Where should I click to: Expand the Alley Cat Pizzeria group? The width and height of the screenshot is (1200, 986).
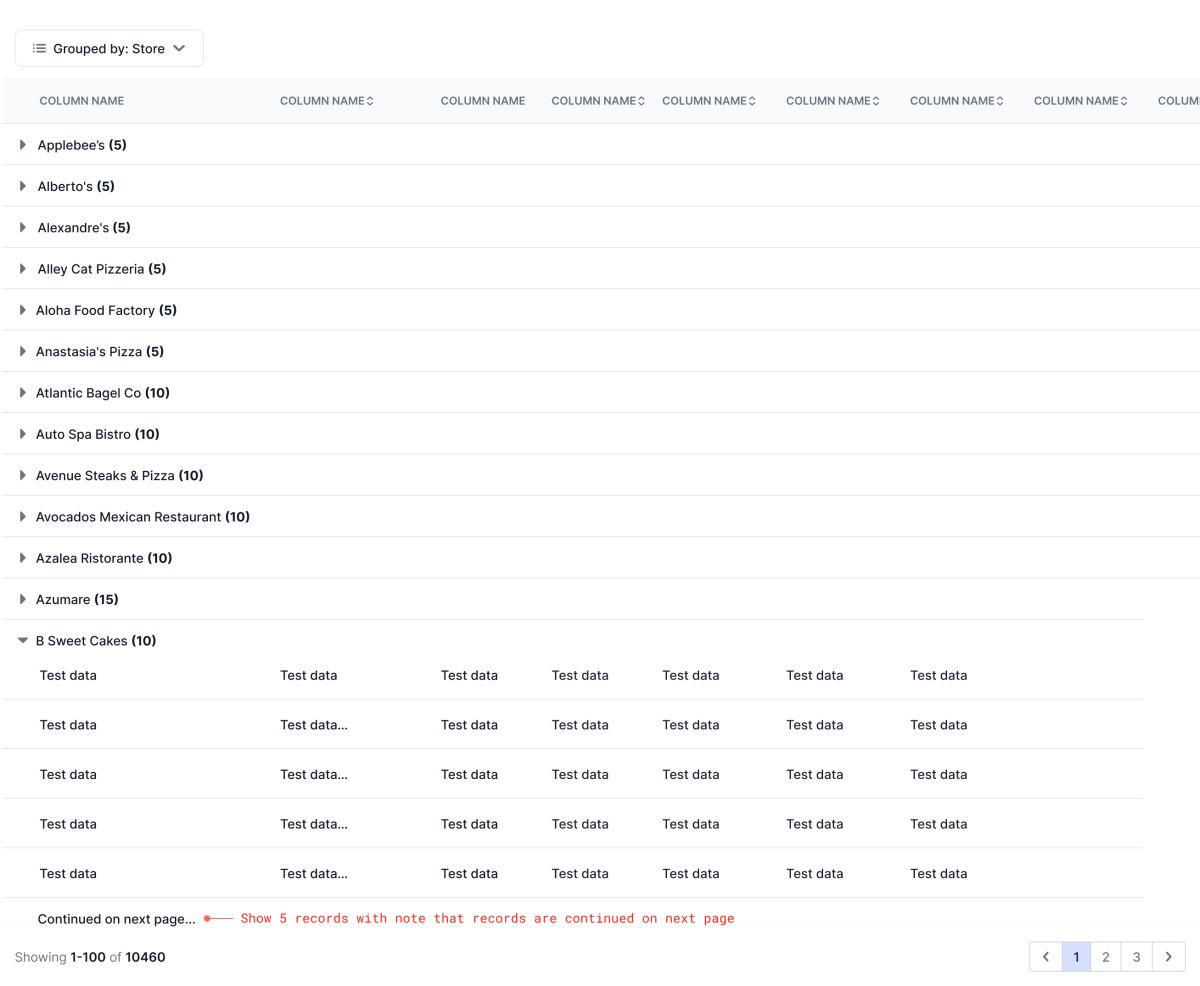(22, 269)
